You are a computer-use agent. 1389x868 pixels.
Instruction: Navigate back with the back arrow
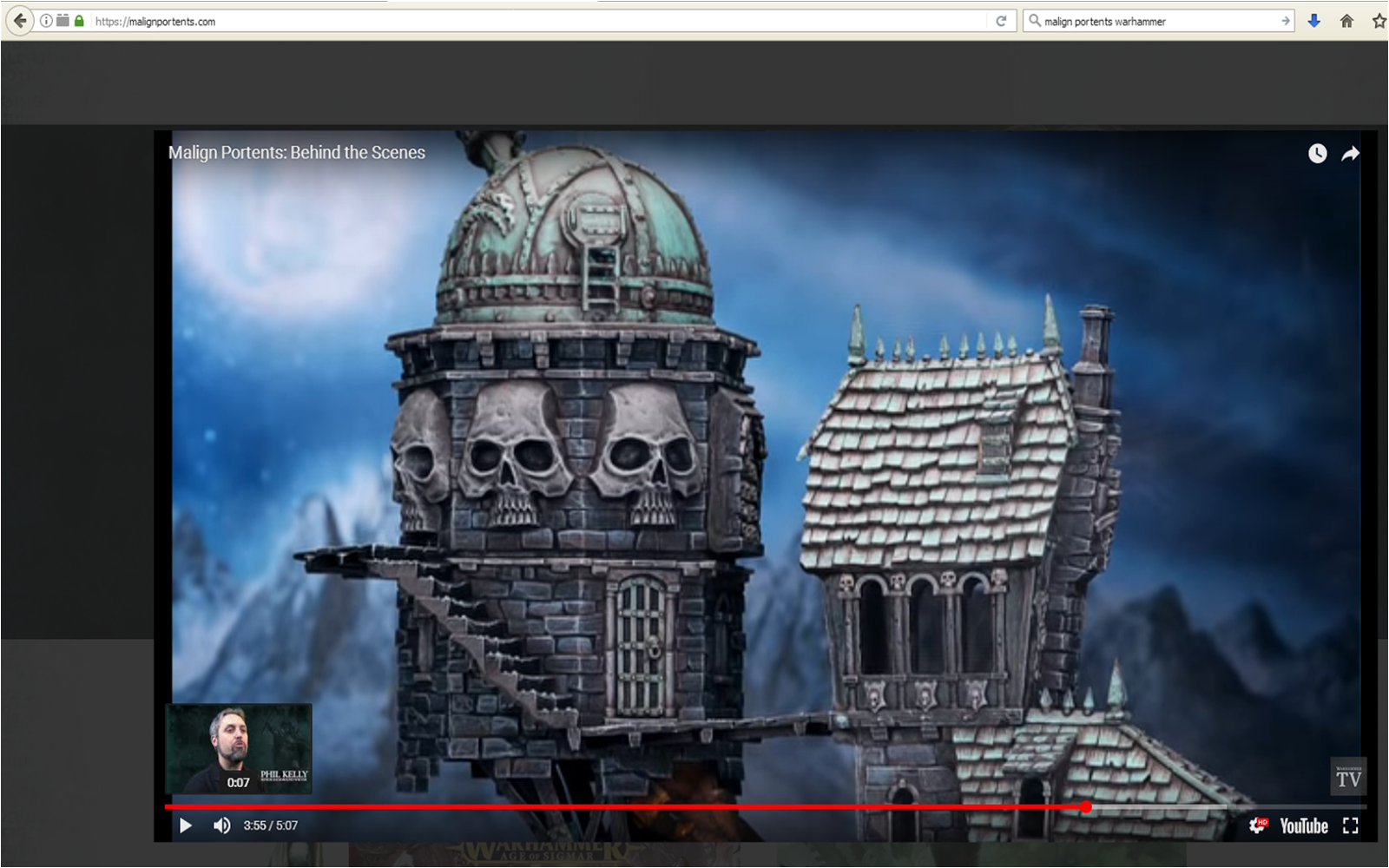point(17,20)
